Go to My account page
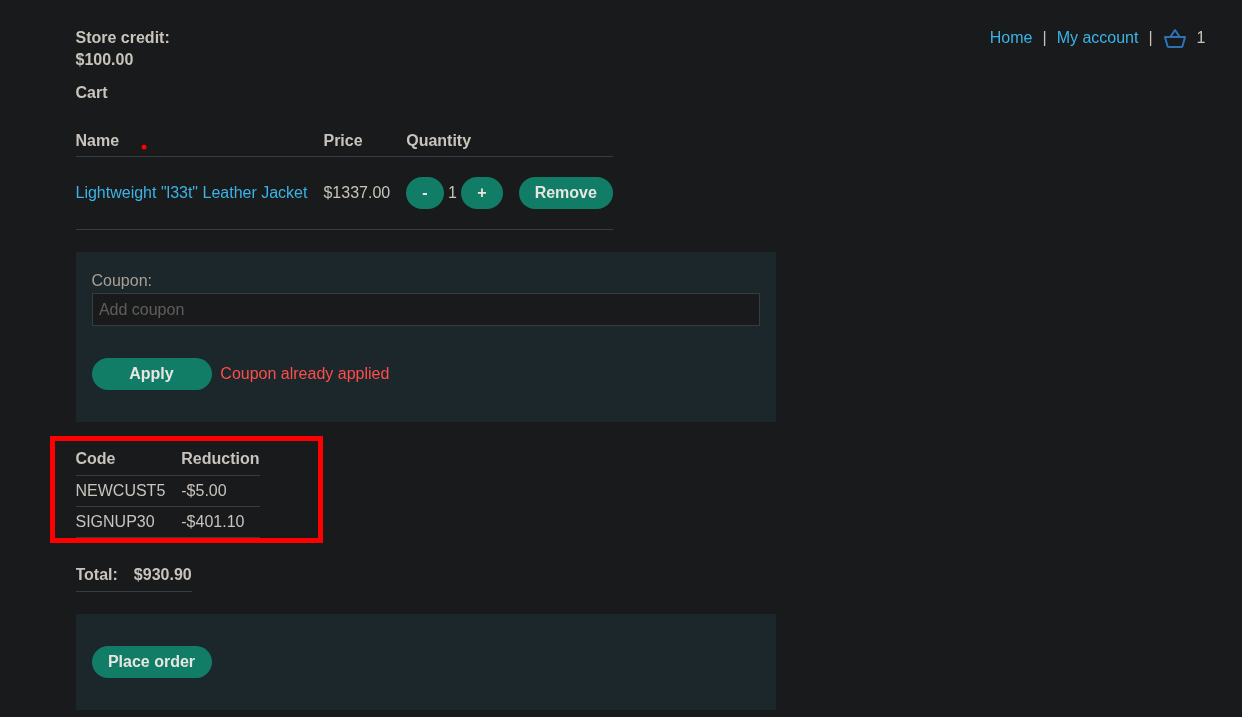Viewport: 1242px width, 717px height. [1097, 38]
